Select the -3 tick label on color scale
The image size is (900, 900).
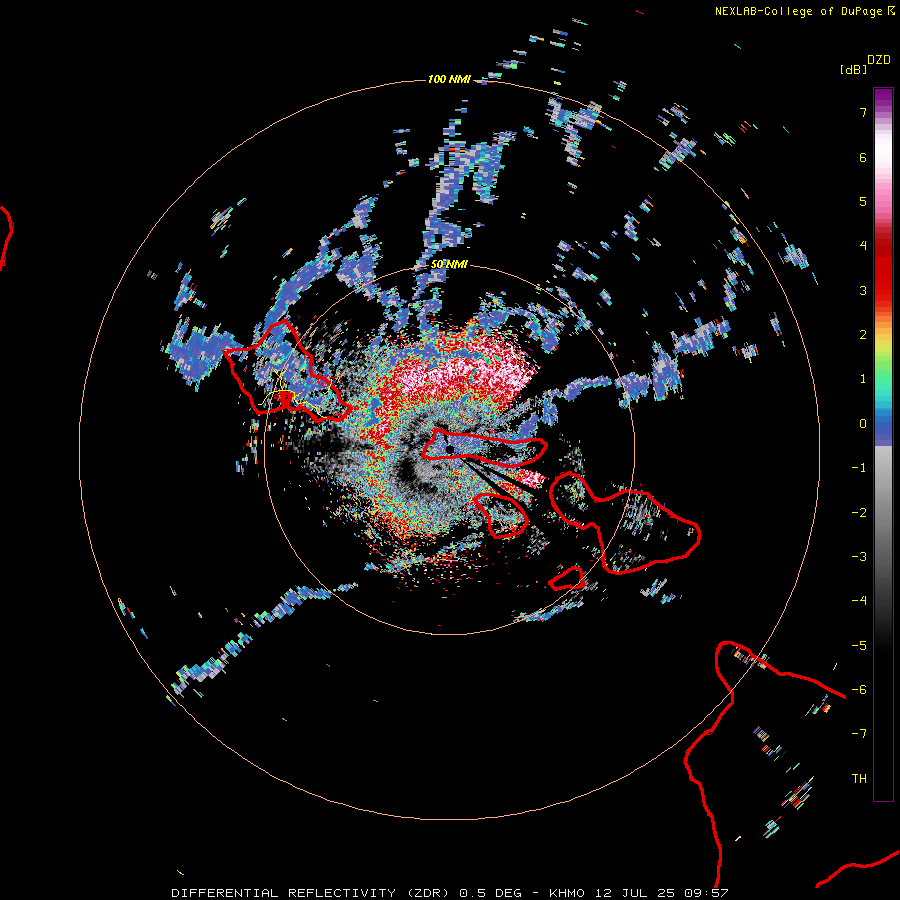859,557
